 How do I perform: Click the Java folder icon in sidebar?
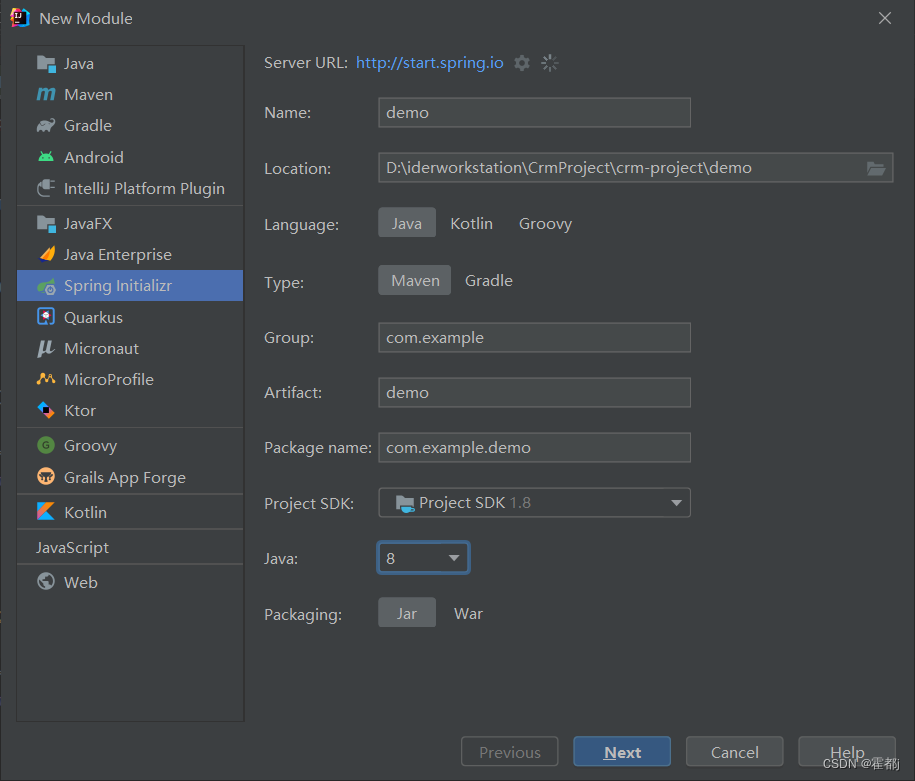pyautogui.click(x=46, y=64)
